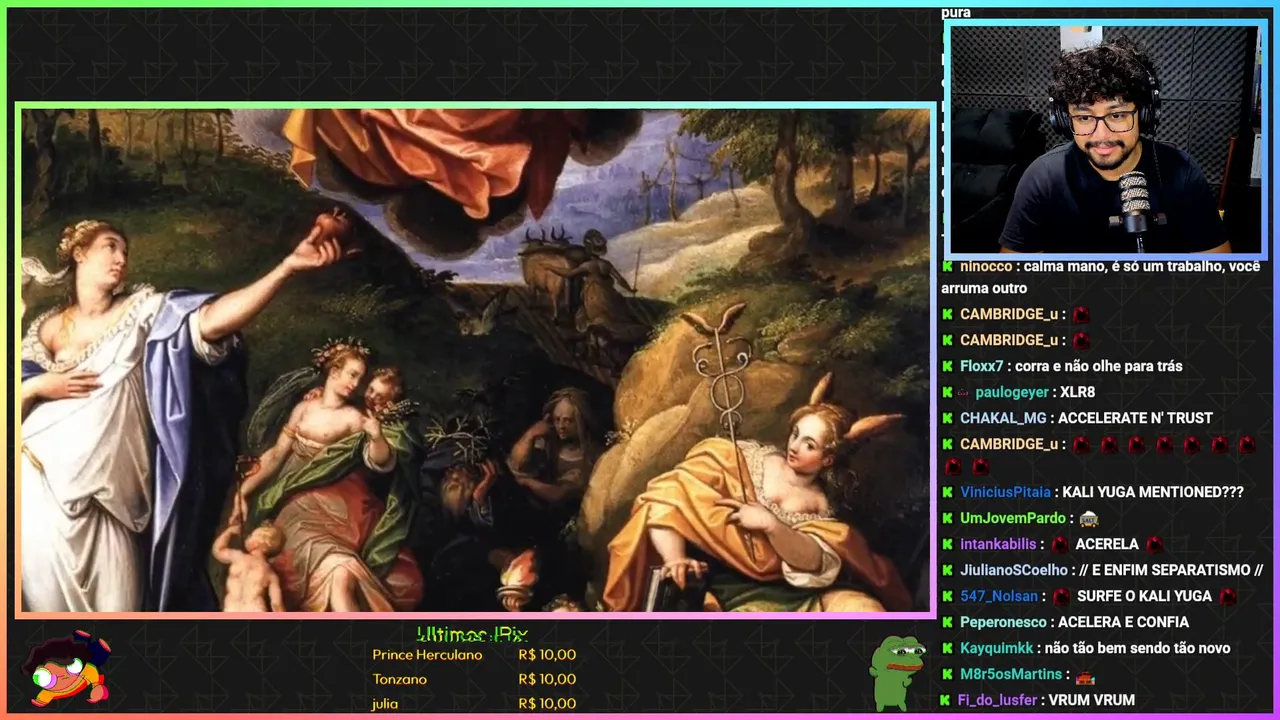
Task: Open Floxx7's chat profile
Action: pyautogui.click(x=981, y=366)
